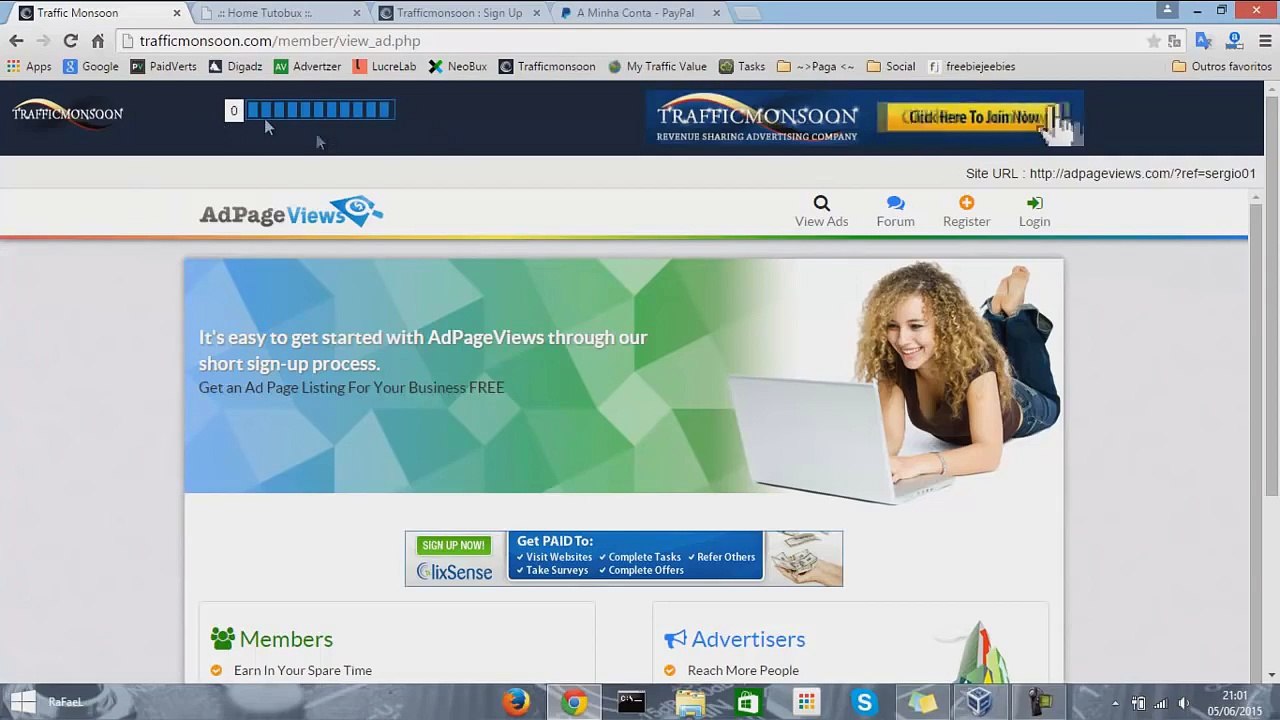Open View Ads with magnifier icon
1280x720 pixels.
pyautogui.click(x=821, y=211)
